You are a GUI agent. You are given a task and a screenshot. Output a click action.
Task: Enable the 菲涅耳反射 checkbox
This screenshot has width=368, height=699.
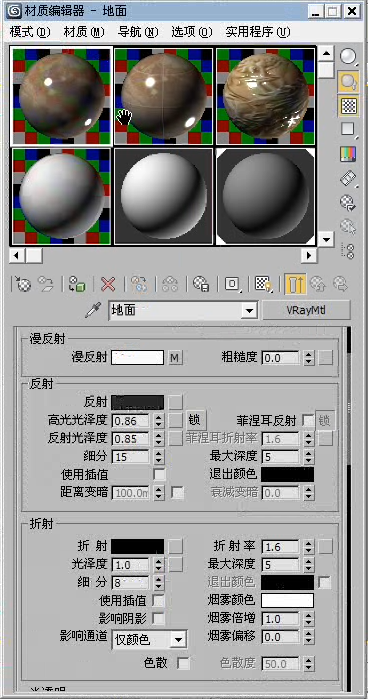tap(308, 420)
